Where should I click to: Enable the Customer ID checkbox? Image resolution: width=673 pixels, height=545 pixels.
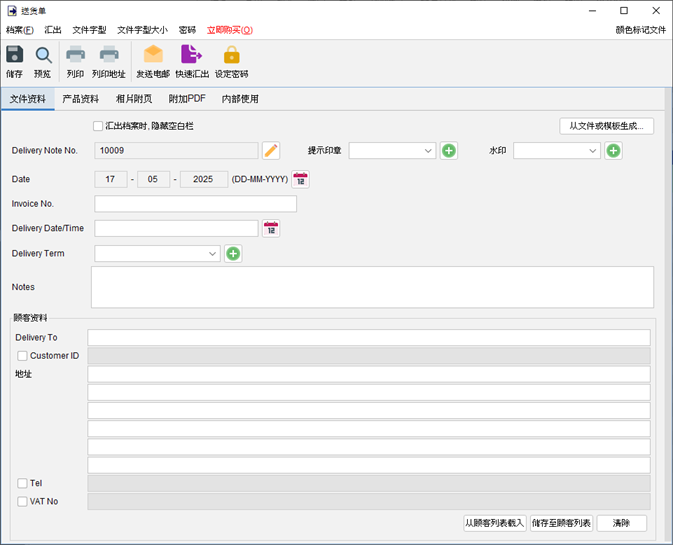(x=22, y=356)
